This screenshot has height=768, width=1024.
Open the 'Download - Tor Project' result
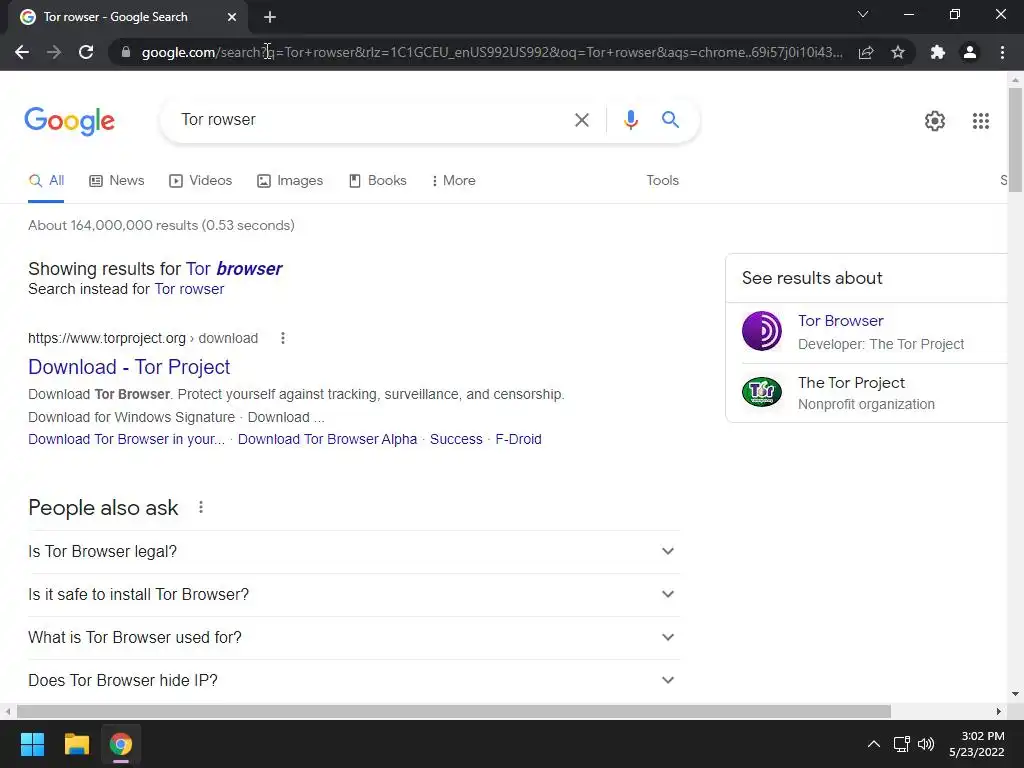(x=129, y=367)
